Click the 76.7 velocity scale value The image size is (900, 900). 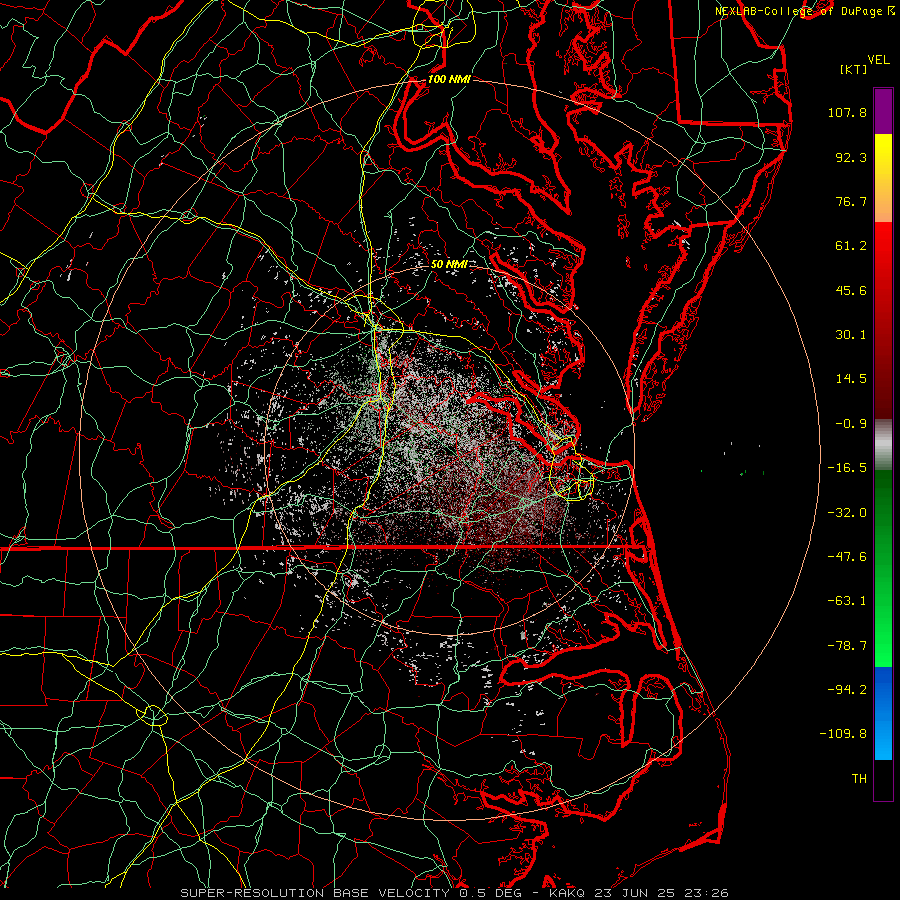pyautogui.click(x=851, y=201)
